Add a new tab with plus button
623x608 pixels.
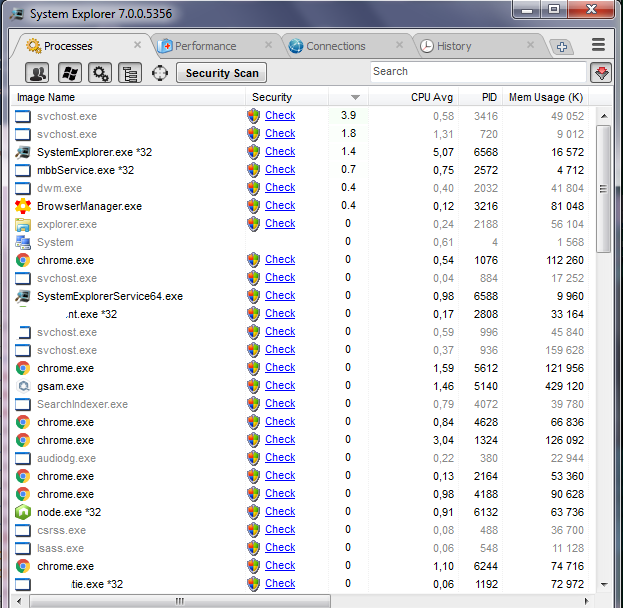561,47
